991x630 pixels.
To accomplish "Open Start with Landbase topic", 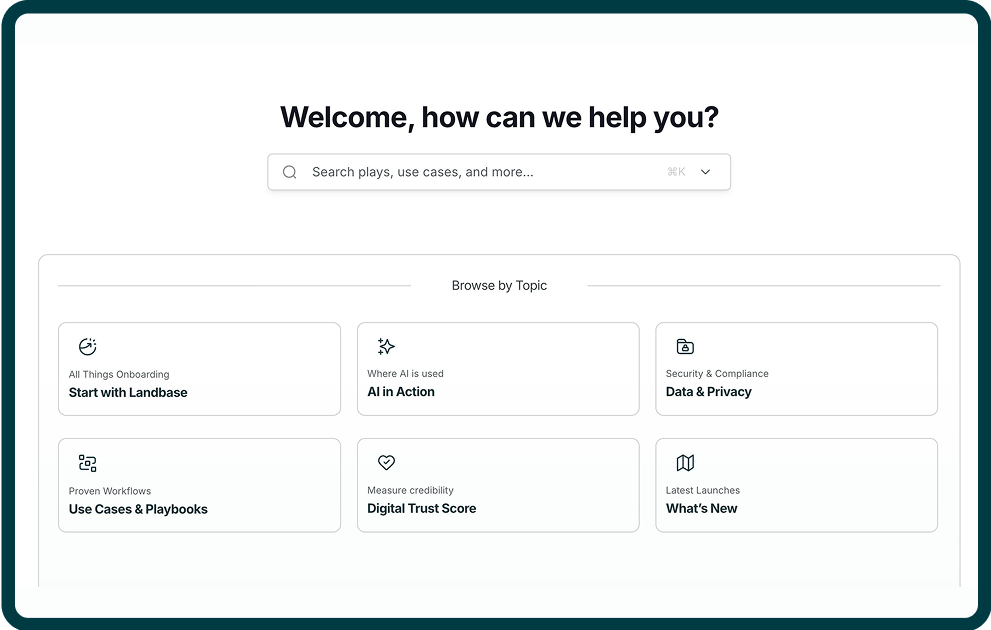I will 199,369.
